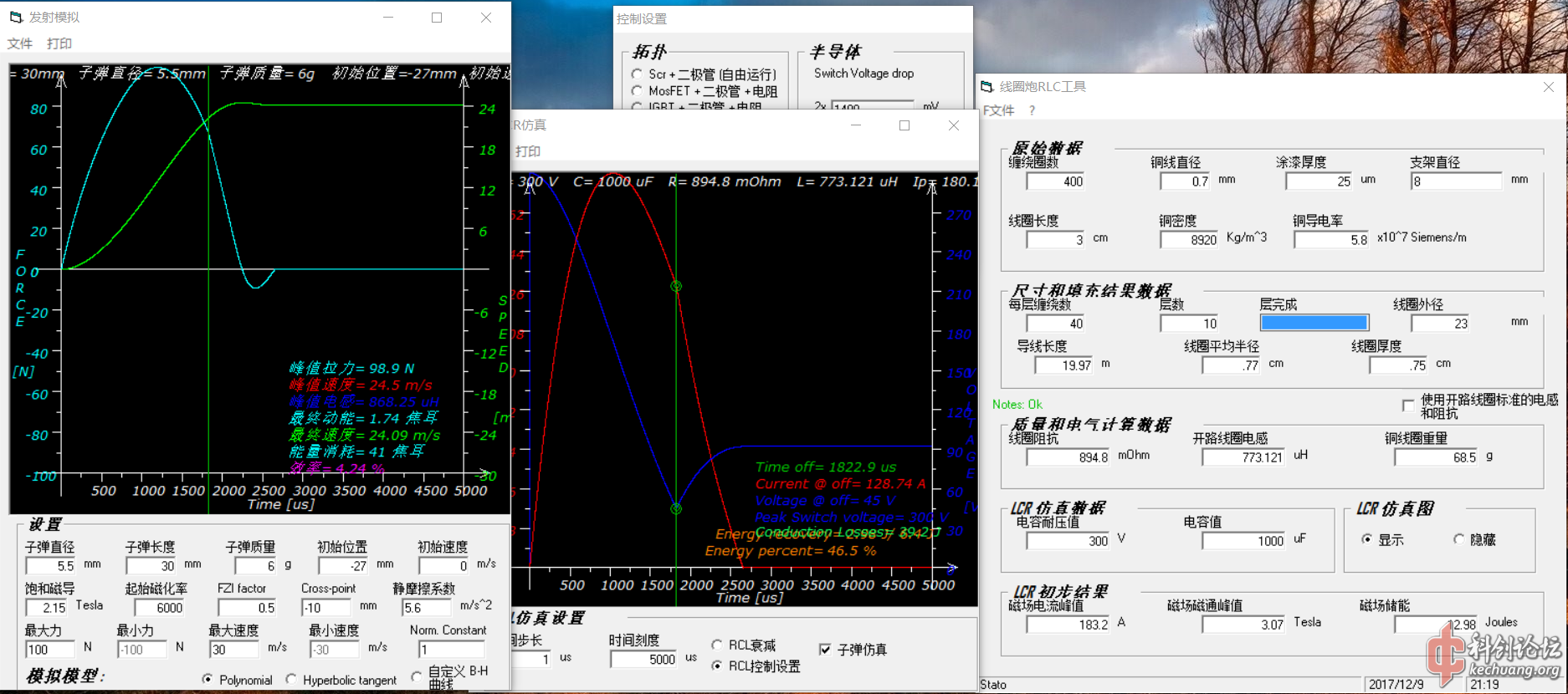Click the 起始磁化率 input field

[159, 608]
